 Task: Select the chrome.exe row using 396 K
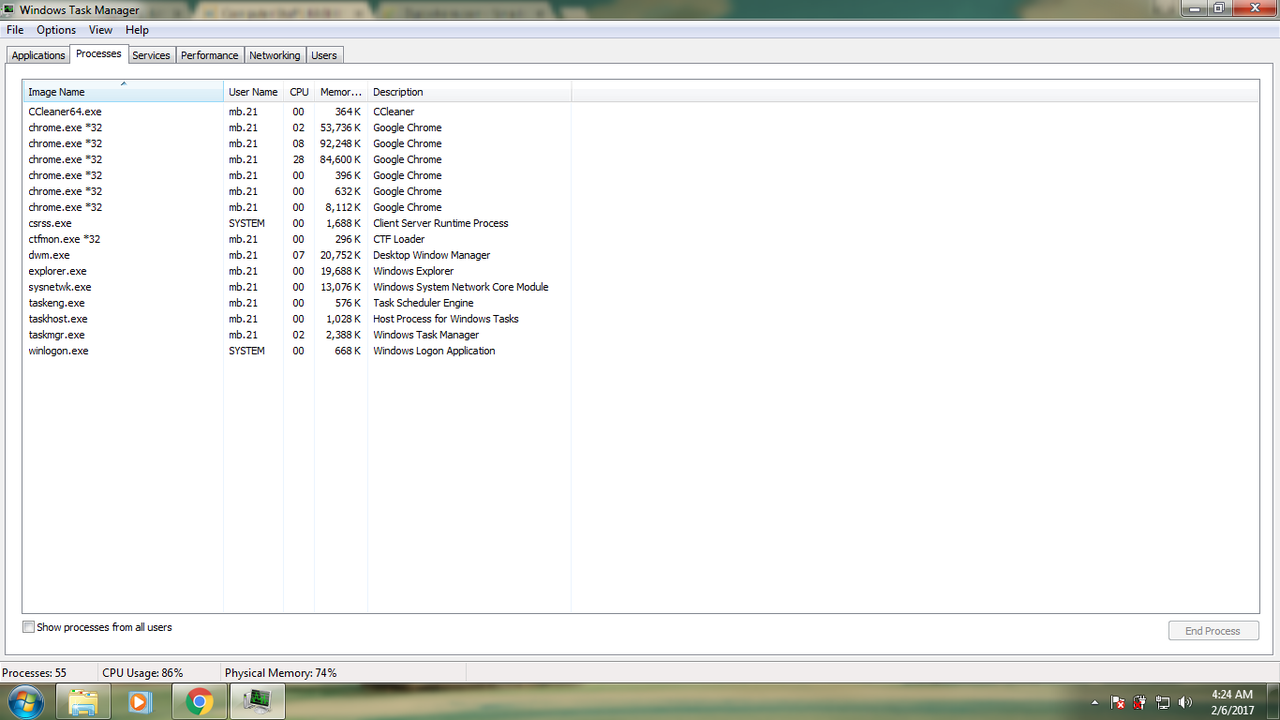(297, 176)
